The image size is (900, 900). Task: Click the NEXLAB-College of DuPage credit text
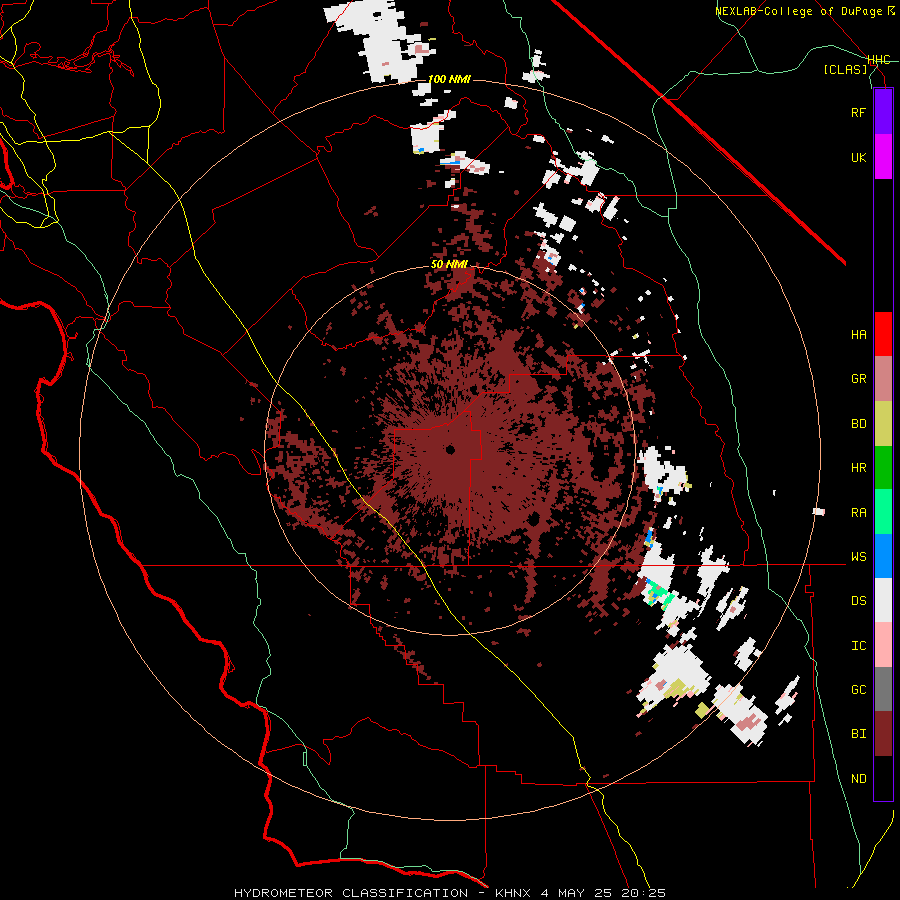click(x=800, y=11)
